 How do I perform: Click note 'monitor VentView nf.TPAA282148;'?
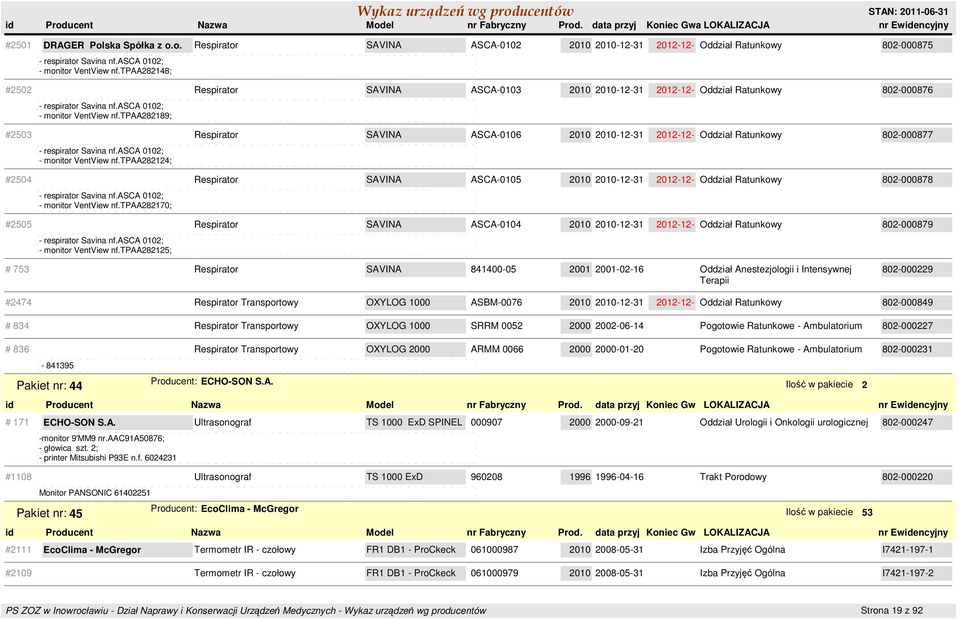107,71
